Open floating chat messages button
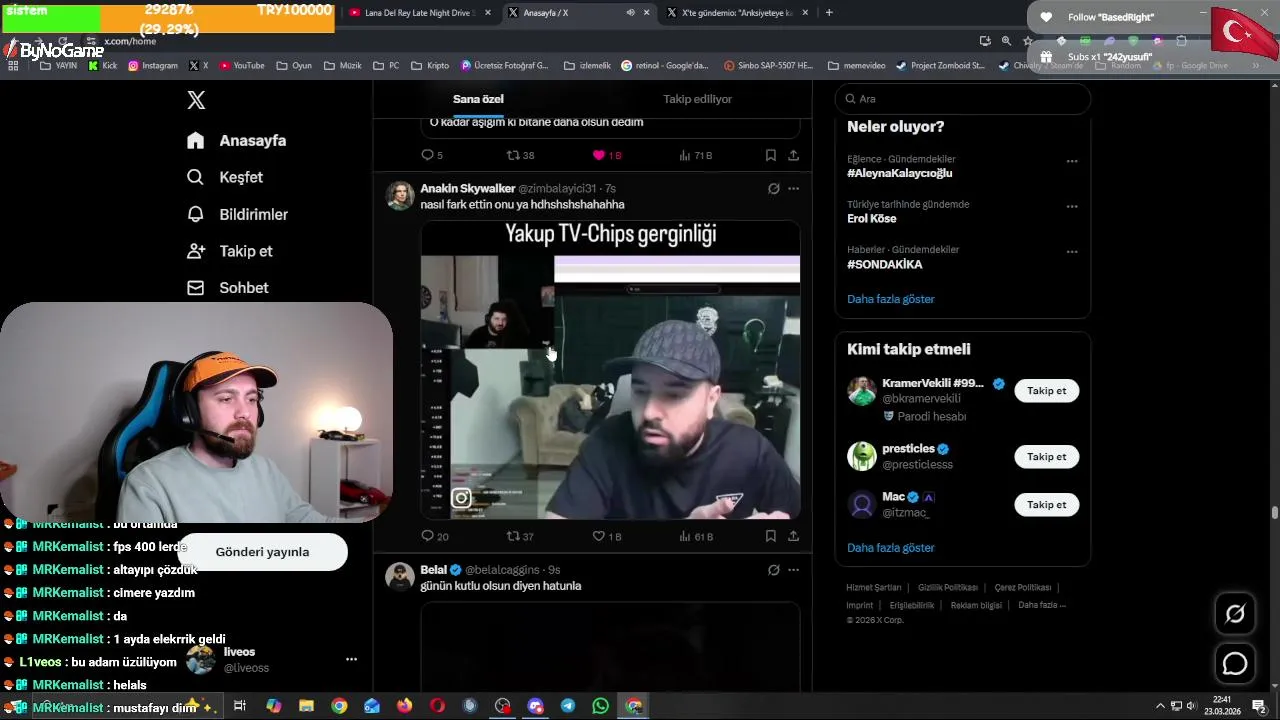This screenshot has height=720, width=1280. pyautogui.click(x=1235, y=664)
